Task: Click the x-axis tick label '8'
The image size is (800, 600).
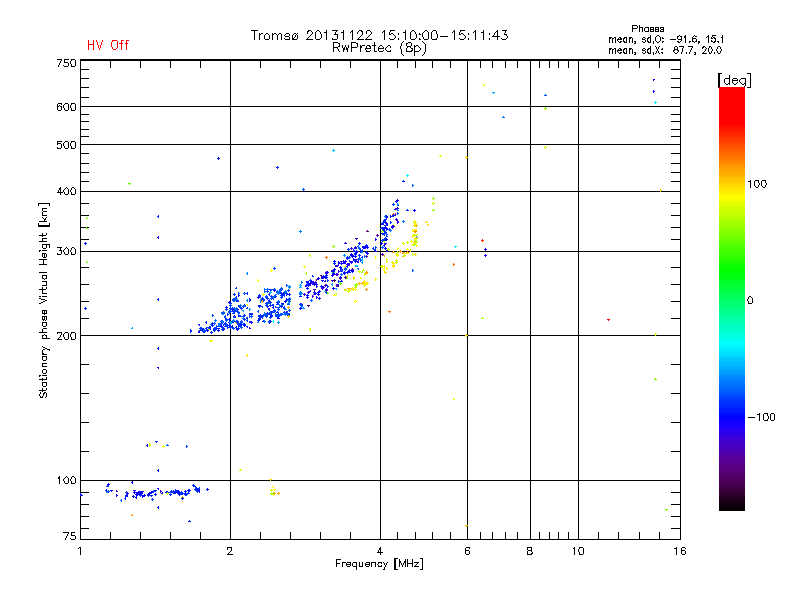Action: pyautogui.click(x=530, y=551)
